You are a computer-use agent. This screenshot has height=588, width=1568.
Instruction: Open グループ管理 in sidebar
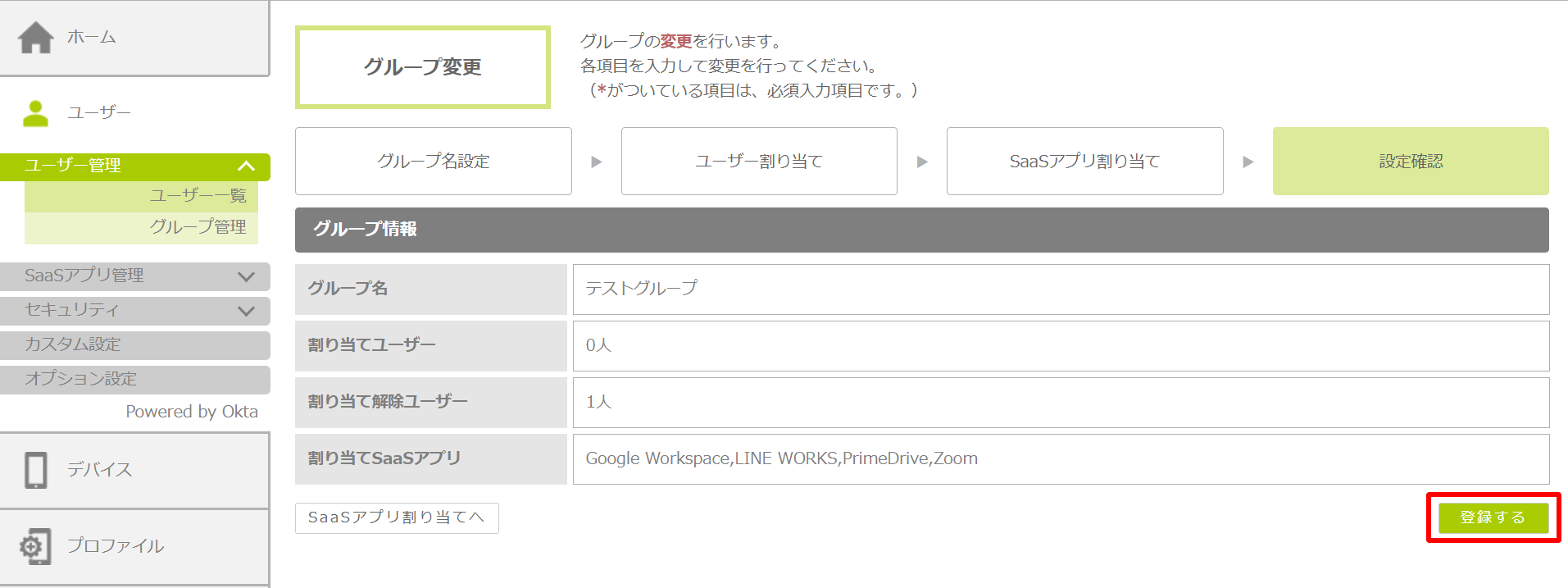click(198, 227)
